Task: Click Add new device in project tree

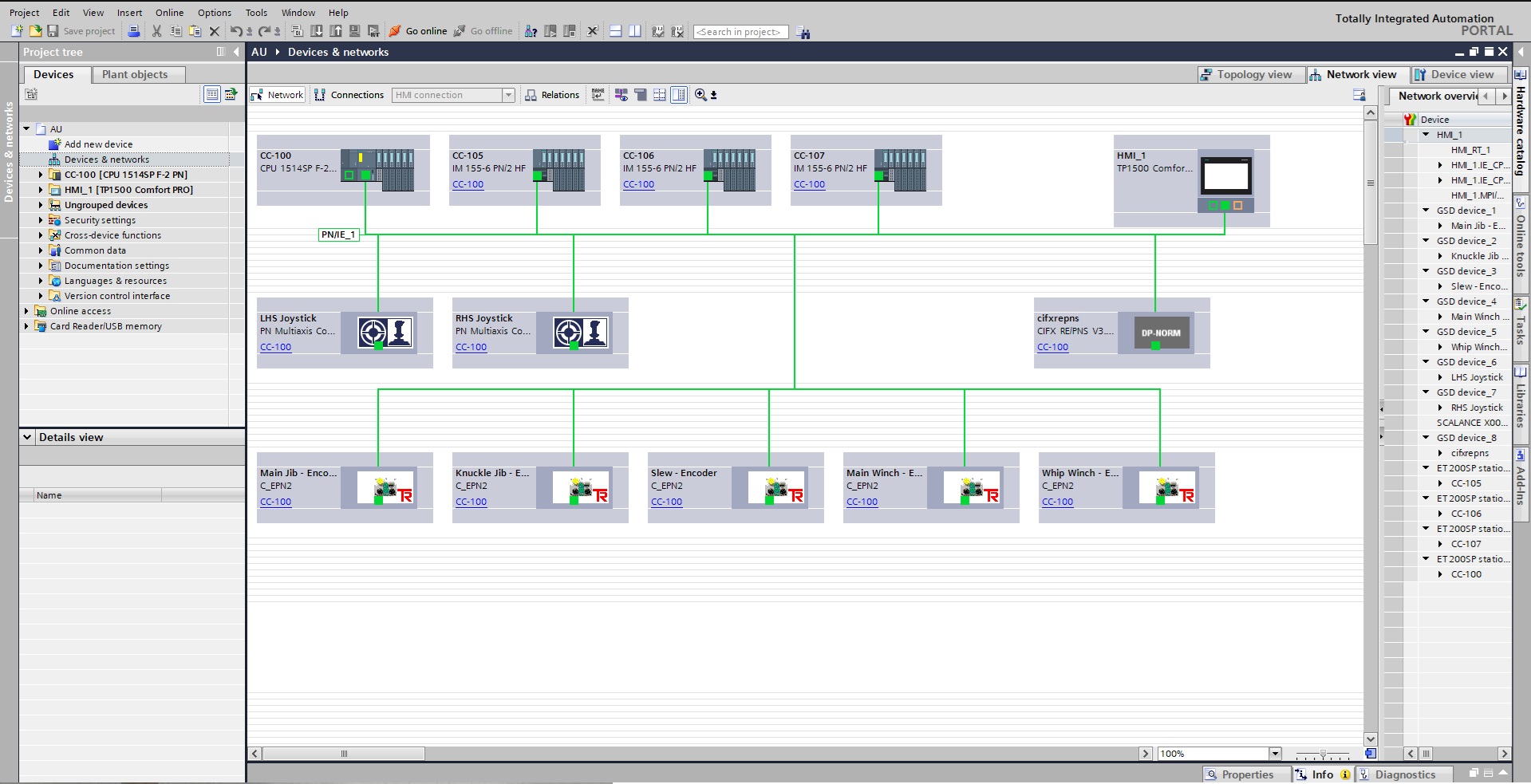Action: (x=98, y=144)
